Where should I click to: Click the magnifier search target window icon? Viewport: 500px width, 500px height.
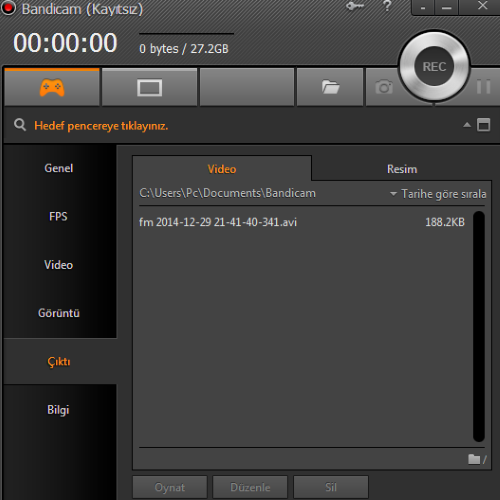[20, 125]
